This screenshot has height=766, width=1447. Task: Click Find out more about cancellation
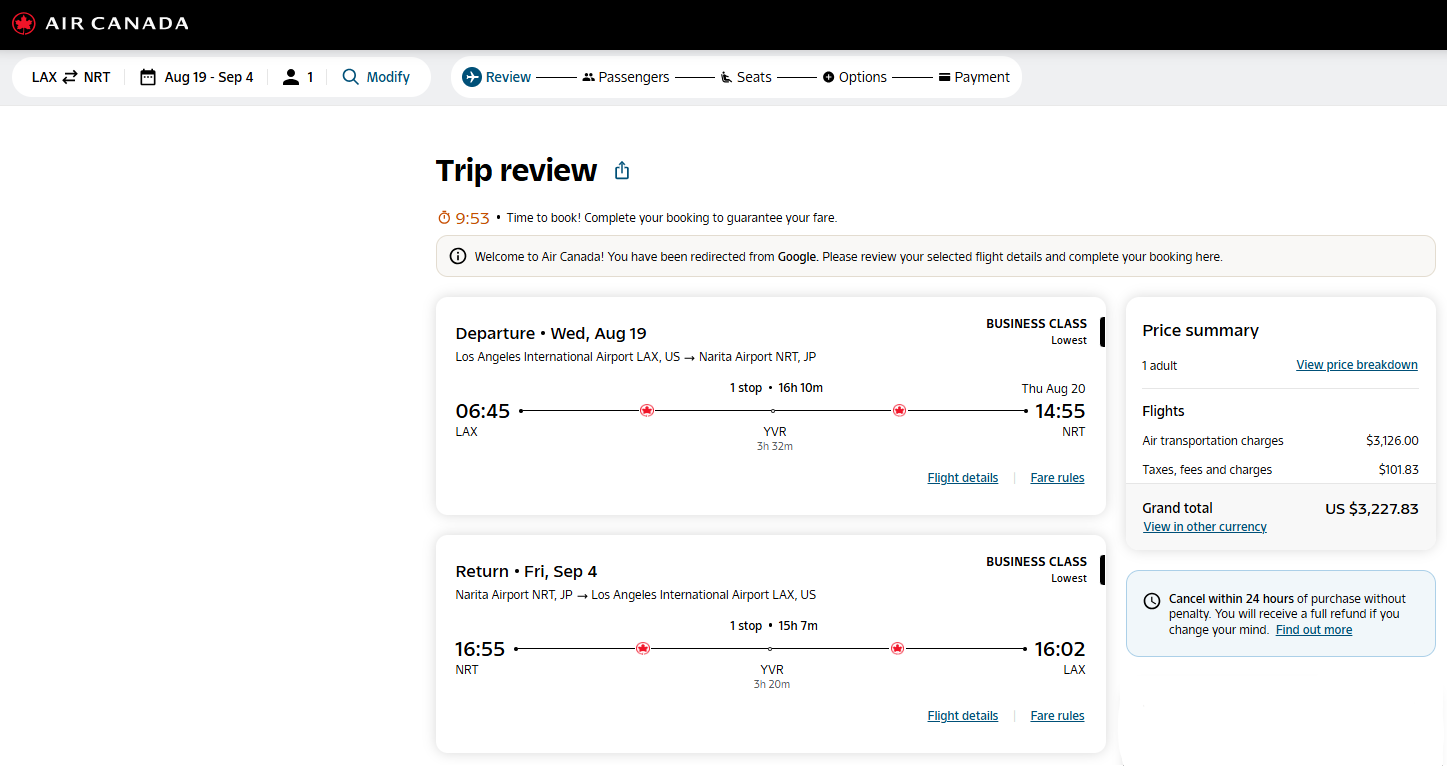1314,630
